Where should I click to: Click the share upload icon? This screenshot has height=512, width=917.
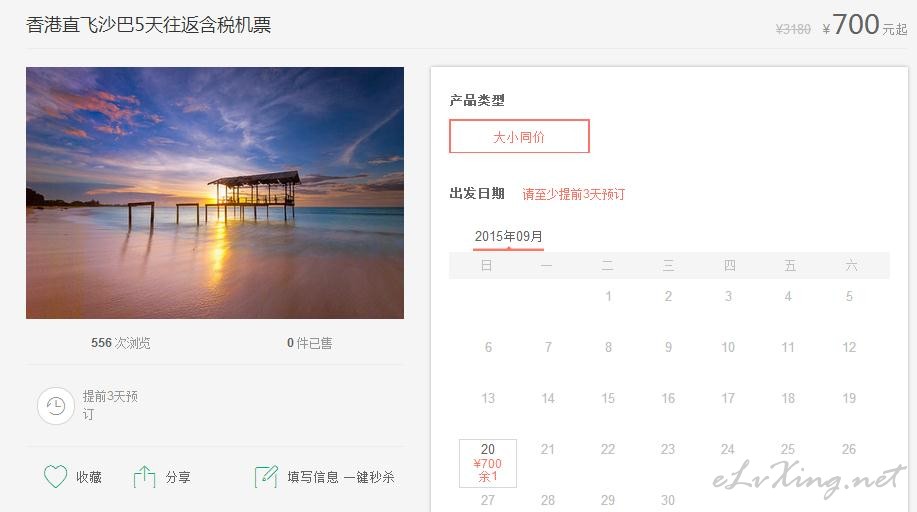[144, 477]
